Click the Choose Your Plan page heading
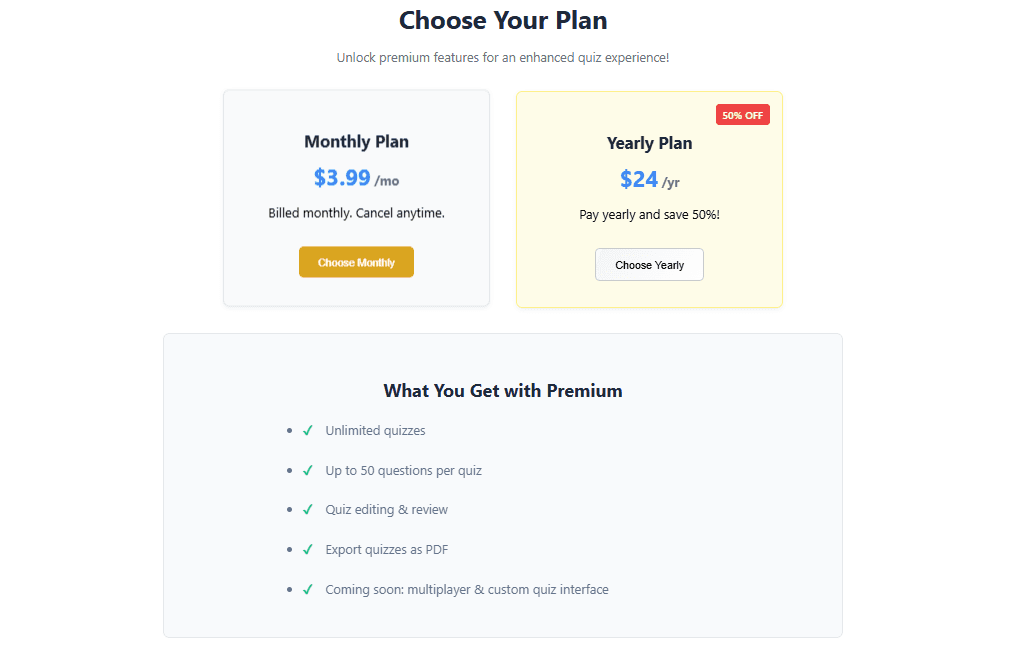1036x654 pixels. click(x=503, y=20)
